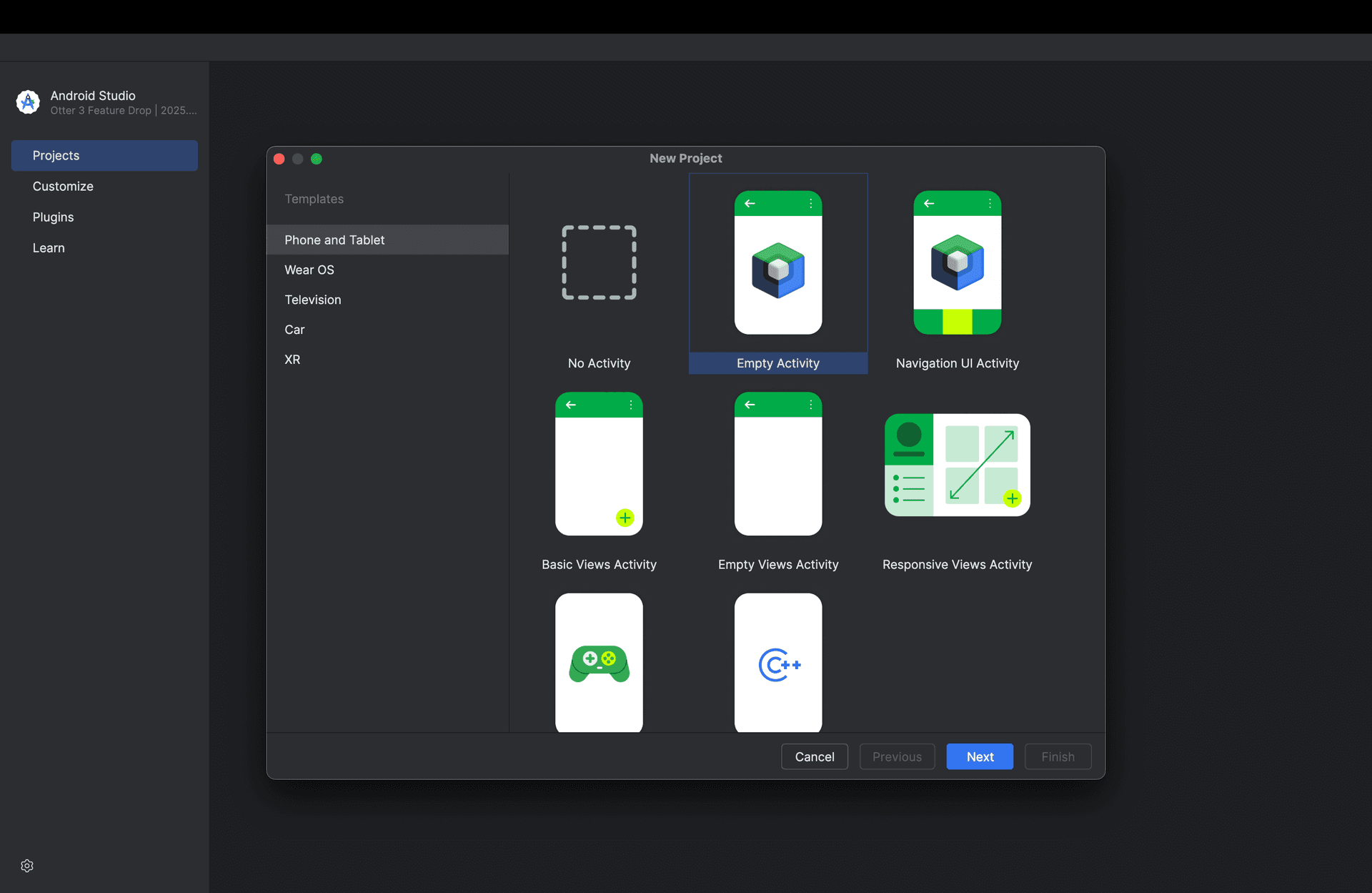Click the Navigation UI Activity label
The width and height of the screenshot is (1372, 893).
[957, 363]
